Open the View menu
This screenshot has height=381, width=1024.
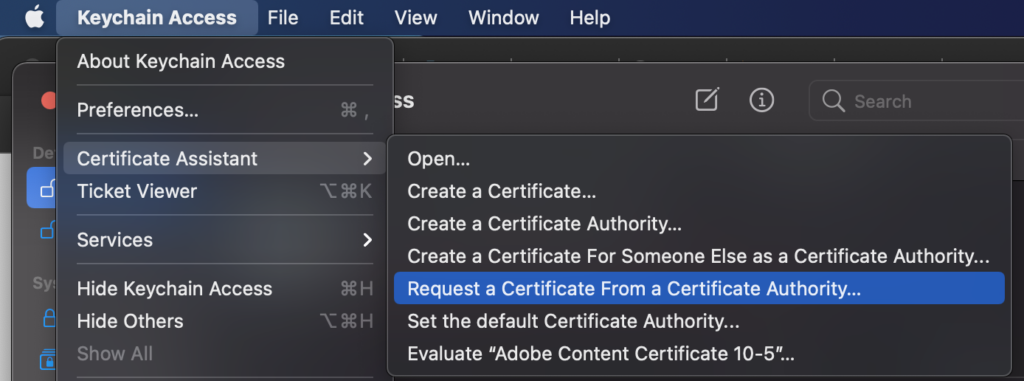pos(415,18)
